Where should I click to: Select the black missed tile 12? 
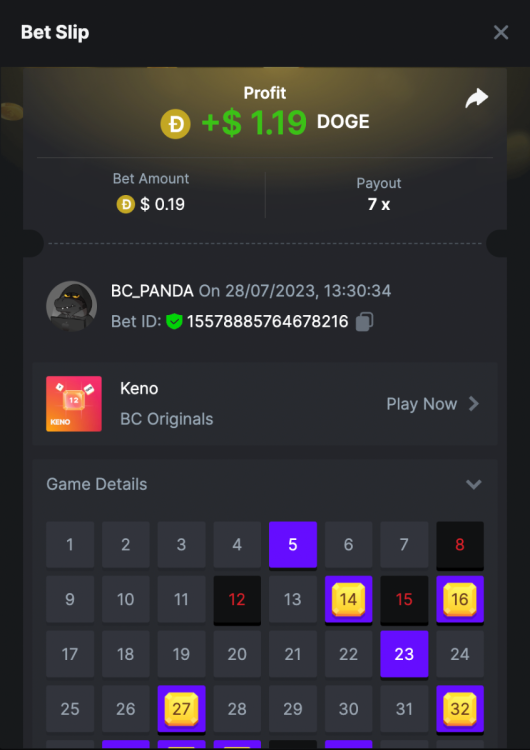pyautogui.click(x=237, y=599)
